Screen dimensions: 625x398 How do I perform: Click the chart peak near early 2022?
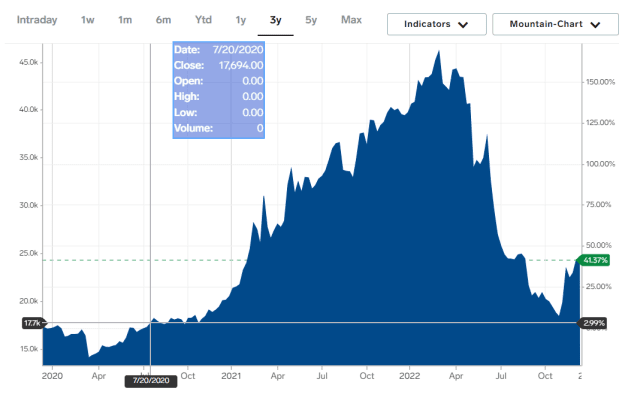click(x=439, y=51)
